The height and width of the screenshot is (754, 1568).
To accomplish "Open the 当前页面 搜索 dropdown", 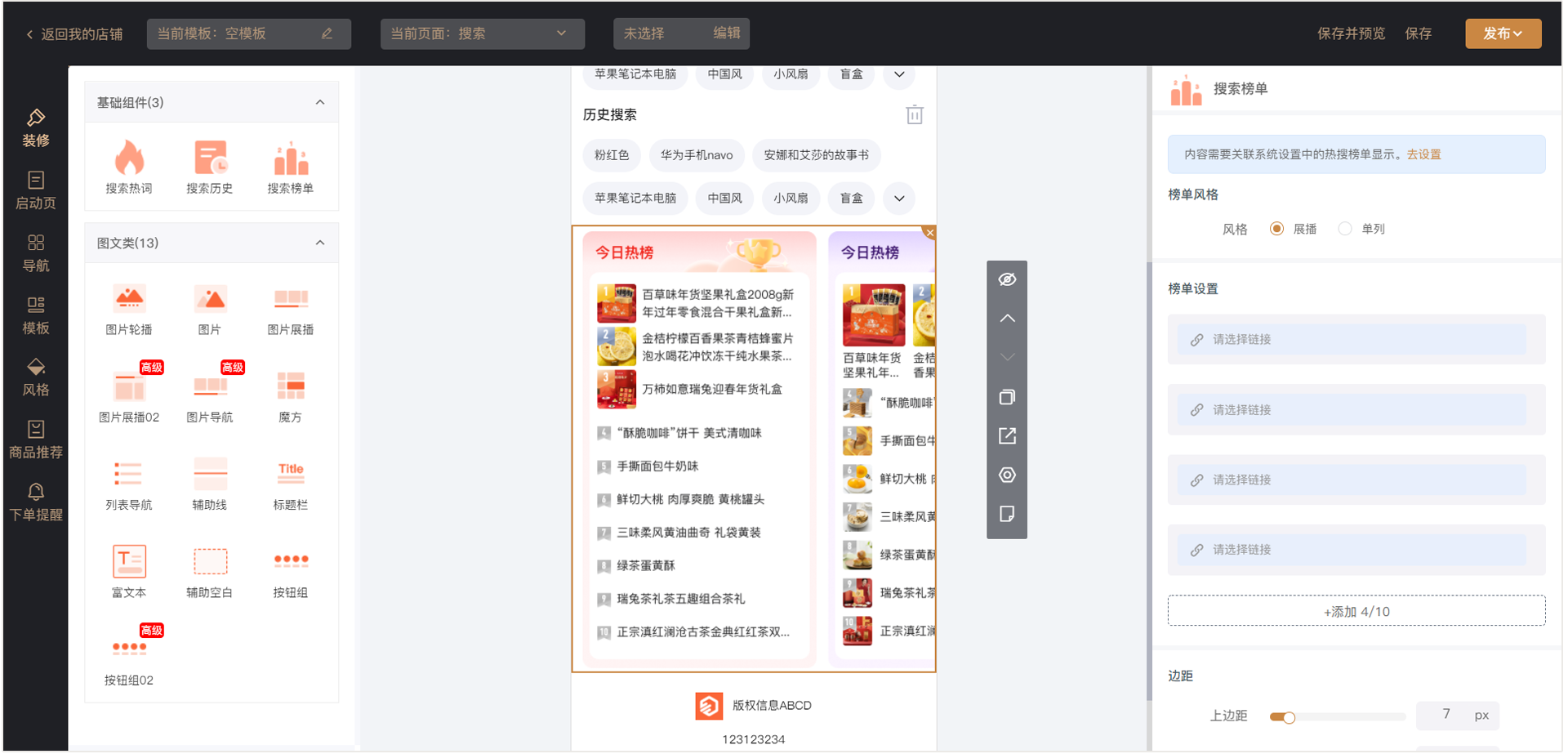I will point(482,33).
